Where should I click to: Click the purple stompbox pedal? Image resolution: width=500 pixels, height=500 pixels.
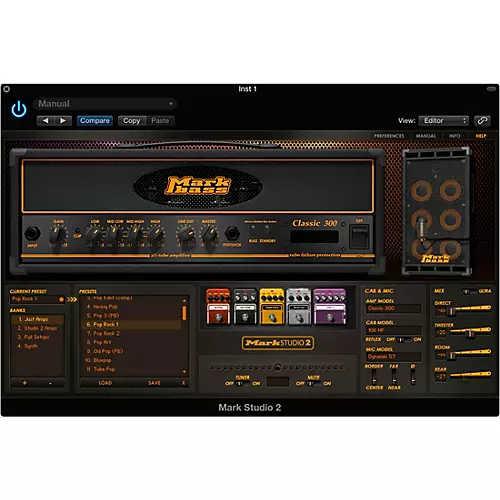[329, 306]
